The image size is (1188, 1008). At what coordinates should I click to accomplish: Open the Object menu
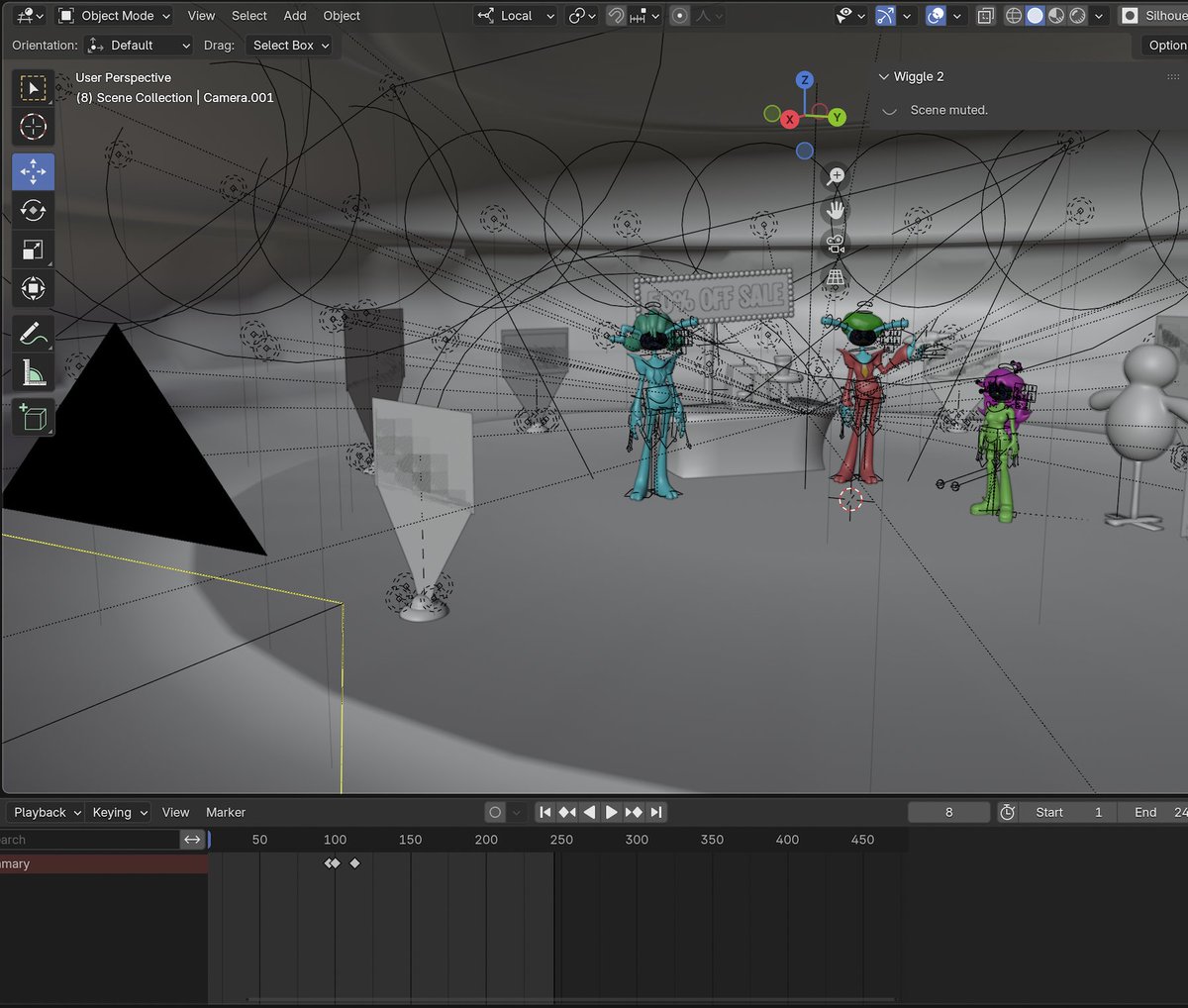[x=342, y=15]
